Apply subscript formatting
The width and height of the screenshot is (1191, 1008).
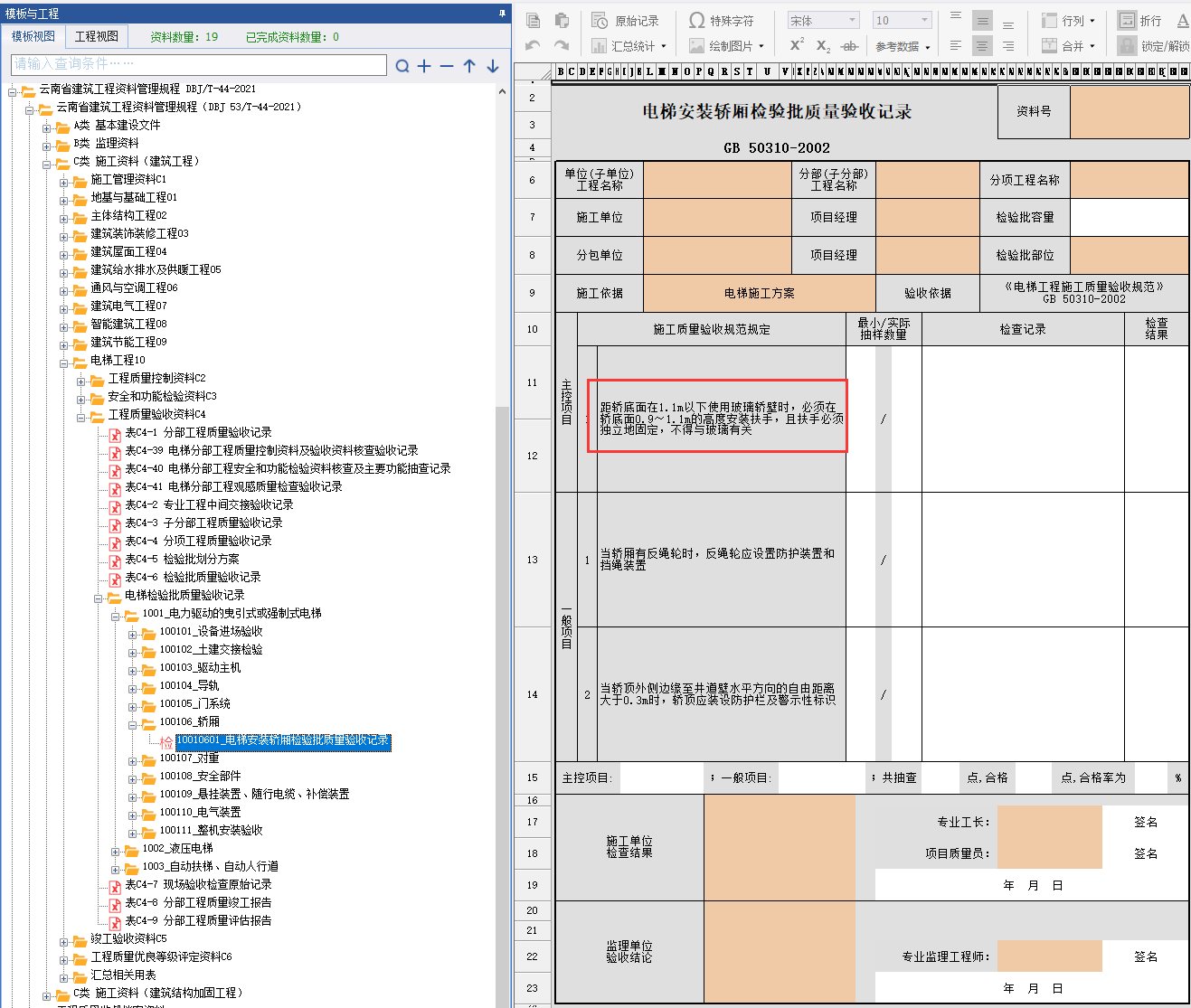823,46
